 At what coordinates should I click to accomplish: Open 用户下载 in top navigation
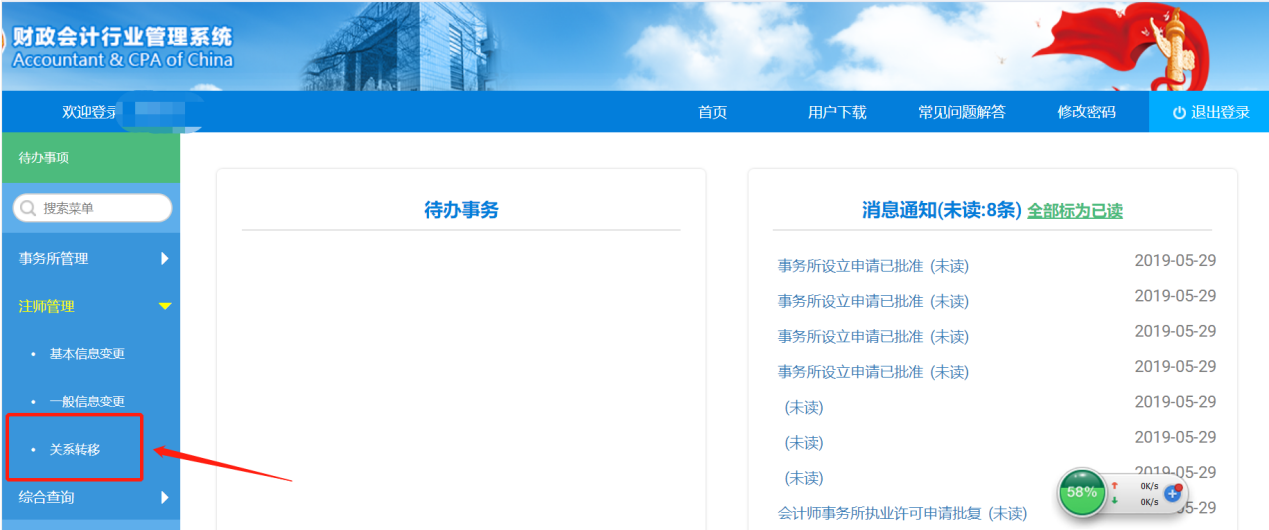(837, 112)
